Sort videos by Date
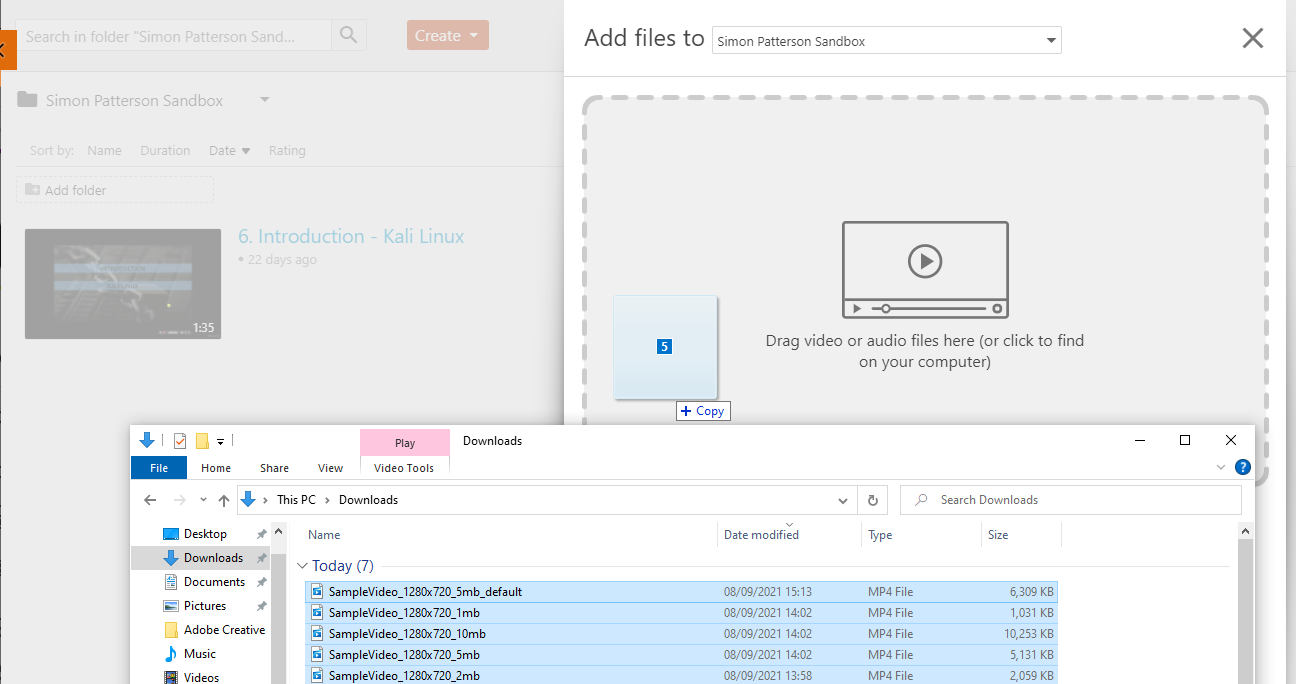Viewport: 1296px width, 684px height. (x=229, y=151)
